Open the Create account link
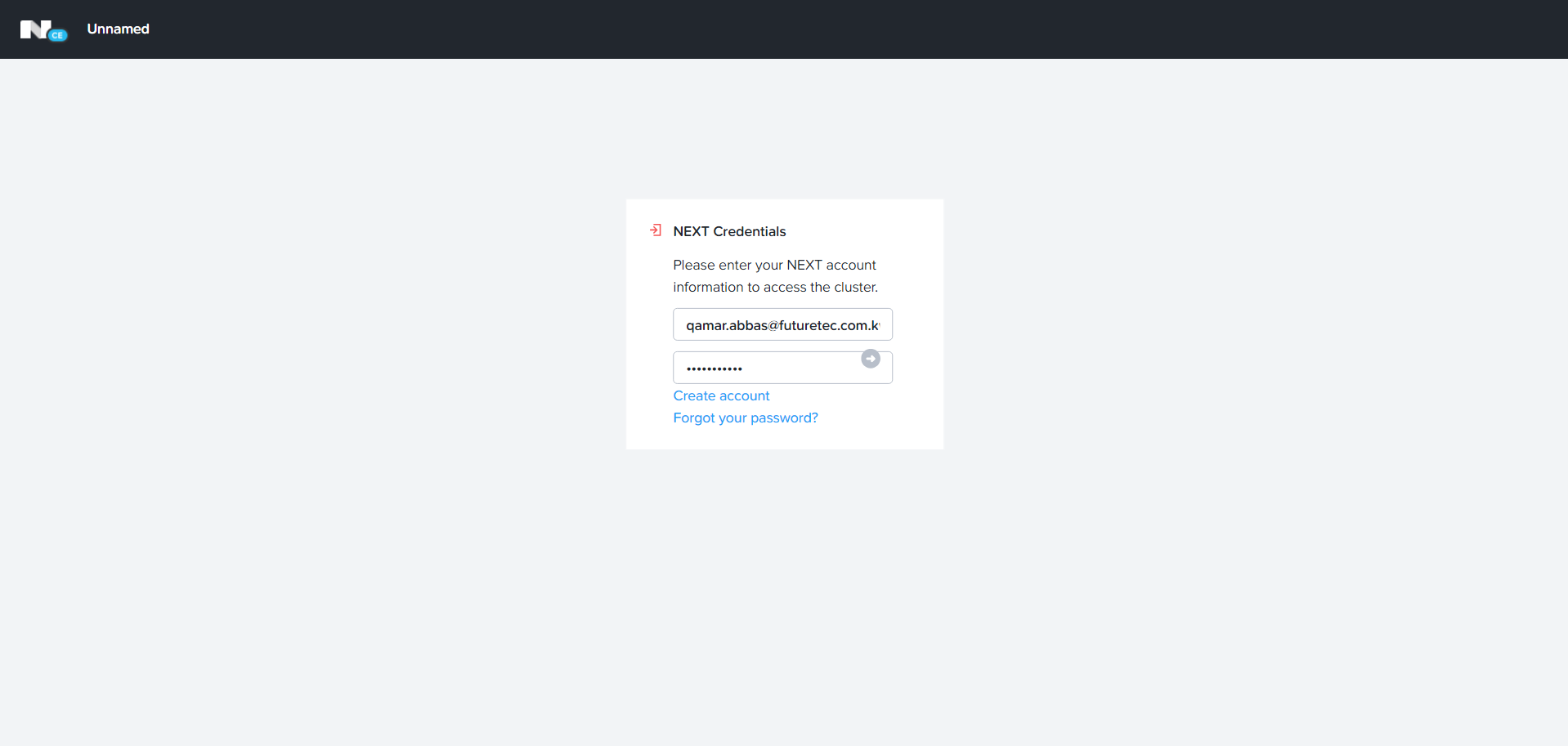Image resolution: width=1568 pixels, height=746 pixels. point(721,395)
